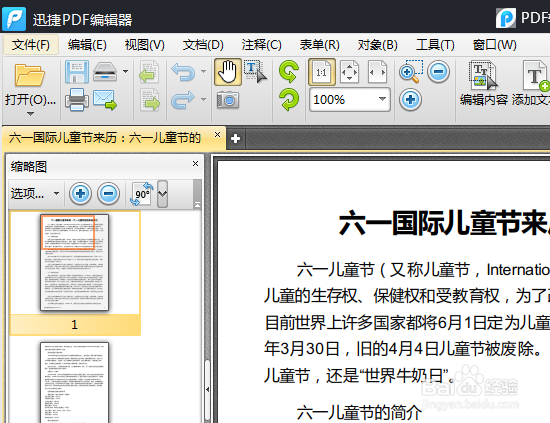Go to previous page document icon
The width and height of the screenshot is (550, 423).
tap(149, 72)
